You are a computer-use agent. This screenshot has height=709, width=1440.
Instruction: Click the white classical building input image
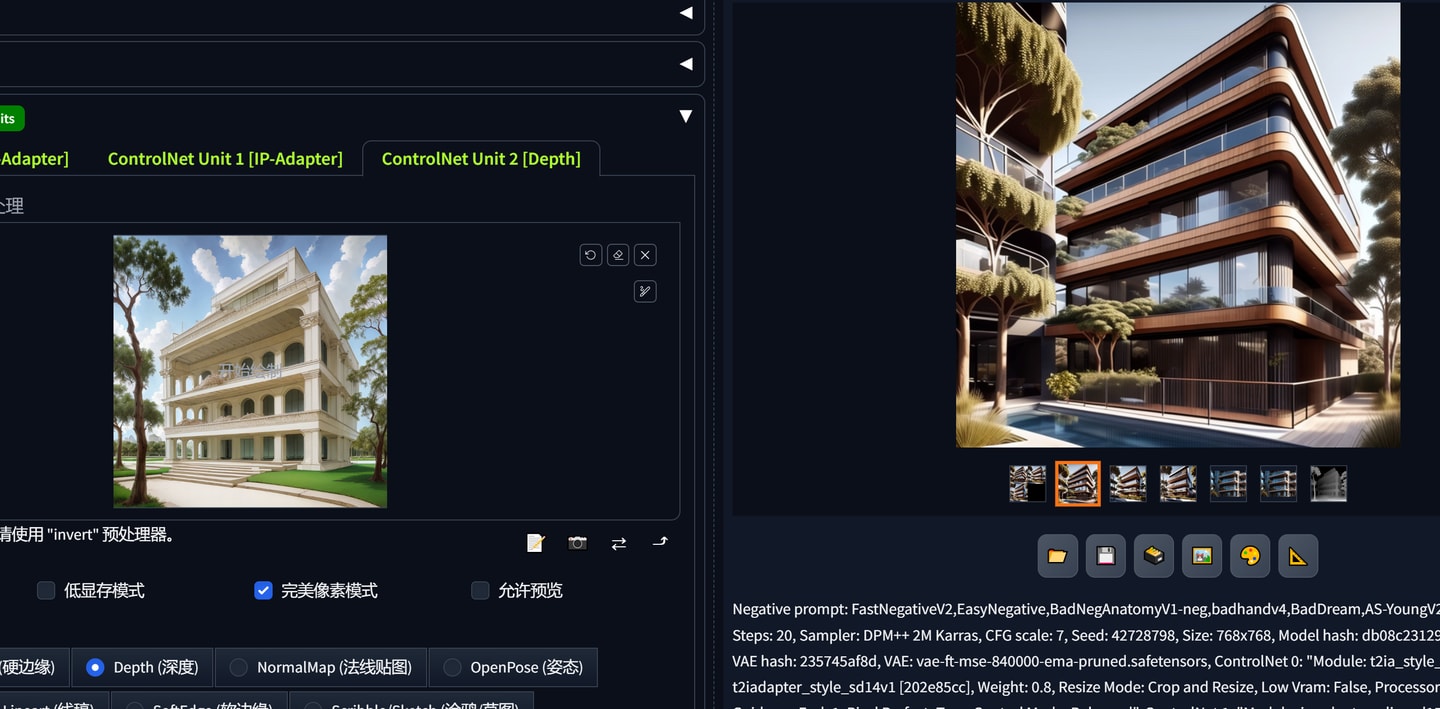250,372
